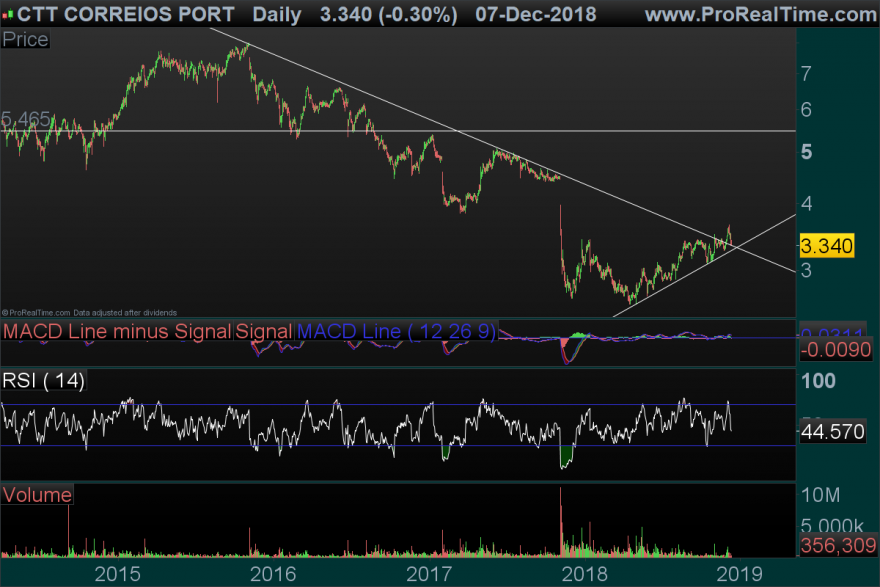
Task: Click the blue 'MACD Line (12 26 9)' label
Action: (396, 331)
